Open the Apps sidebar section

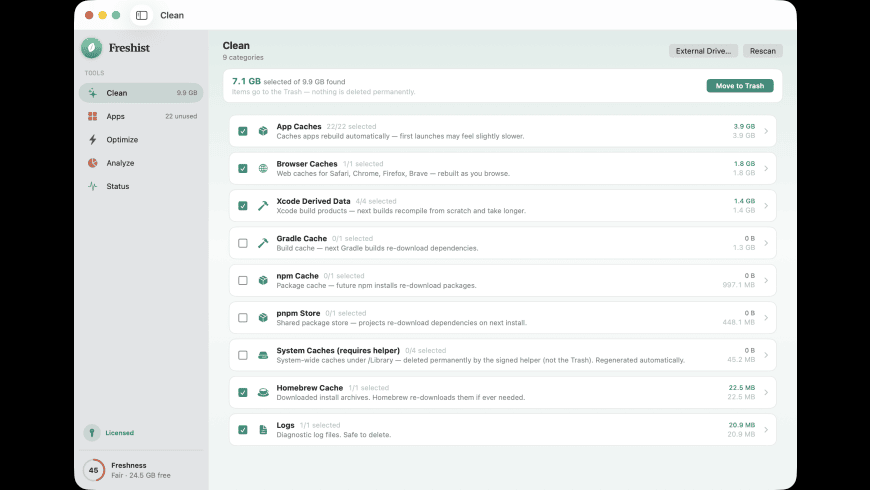pyautogui.click(x=141, y=116)
